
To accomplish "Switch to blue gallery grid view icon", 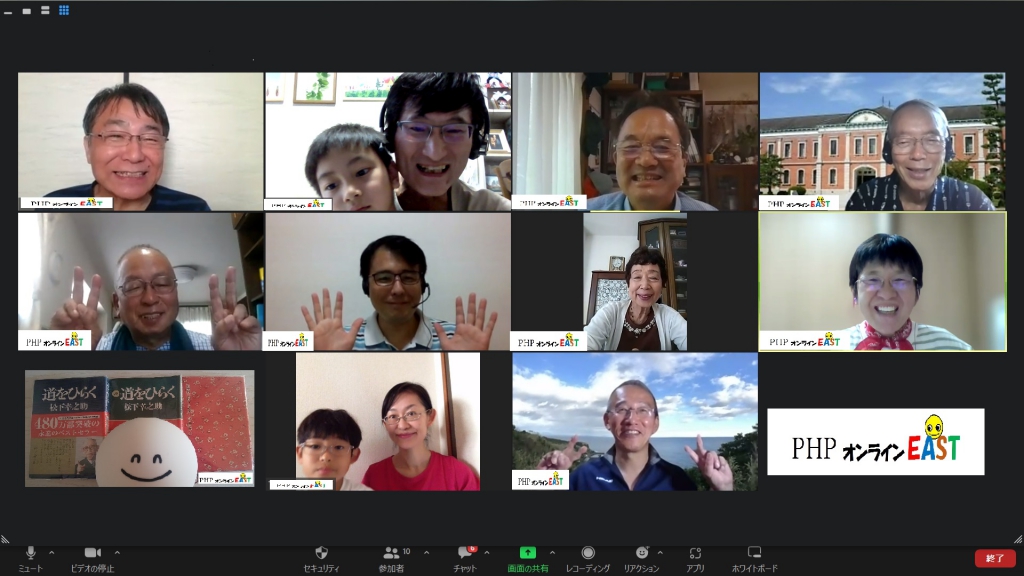I will click(x=64, y=10).
